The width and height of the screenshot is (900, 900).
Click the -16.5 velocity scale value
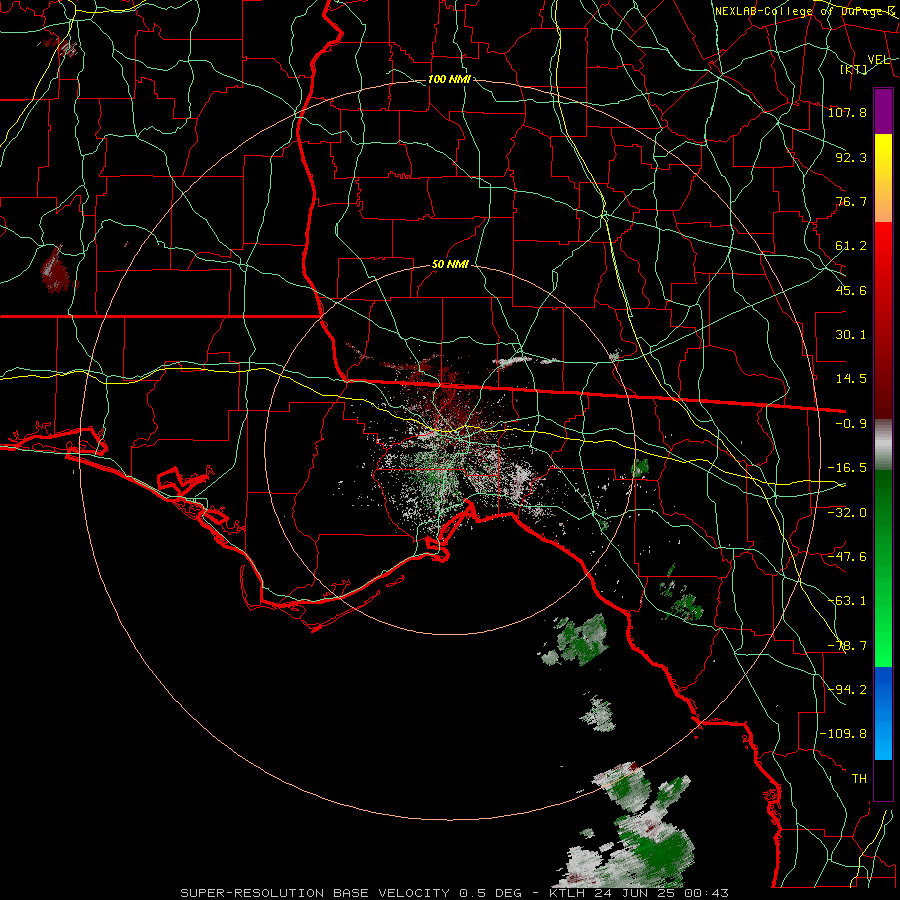pos(847,468)
